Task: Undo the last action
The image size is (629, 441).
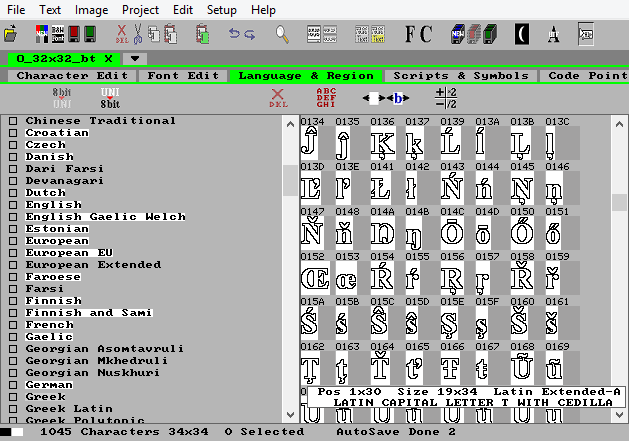Action: pos(234,34)
